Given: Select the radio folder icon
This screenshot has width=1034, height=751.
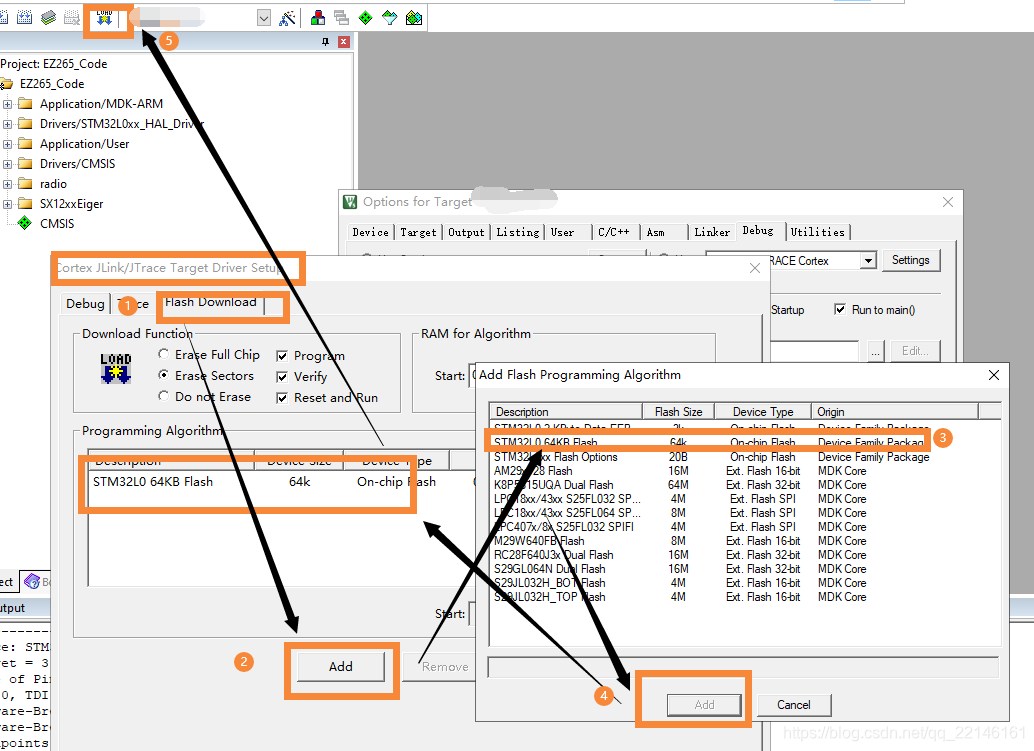Looking at the screenshot, I should [25, 183].
